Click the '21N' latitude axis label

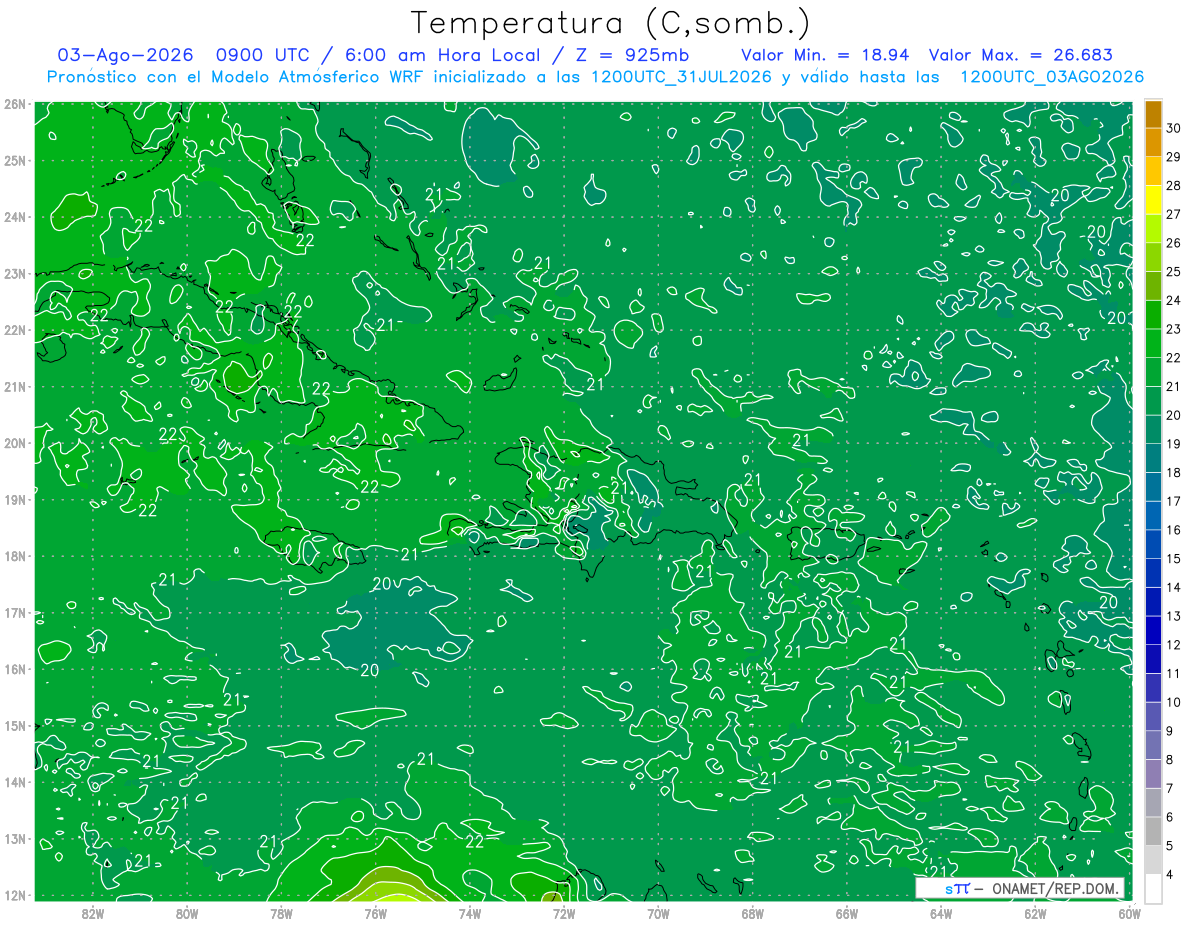tap(14, 387)
